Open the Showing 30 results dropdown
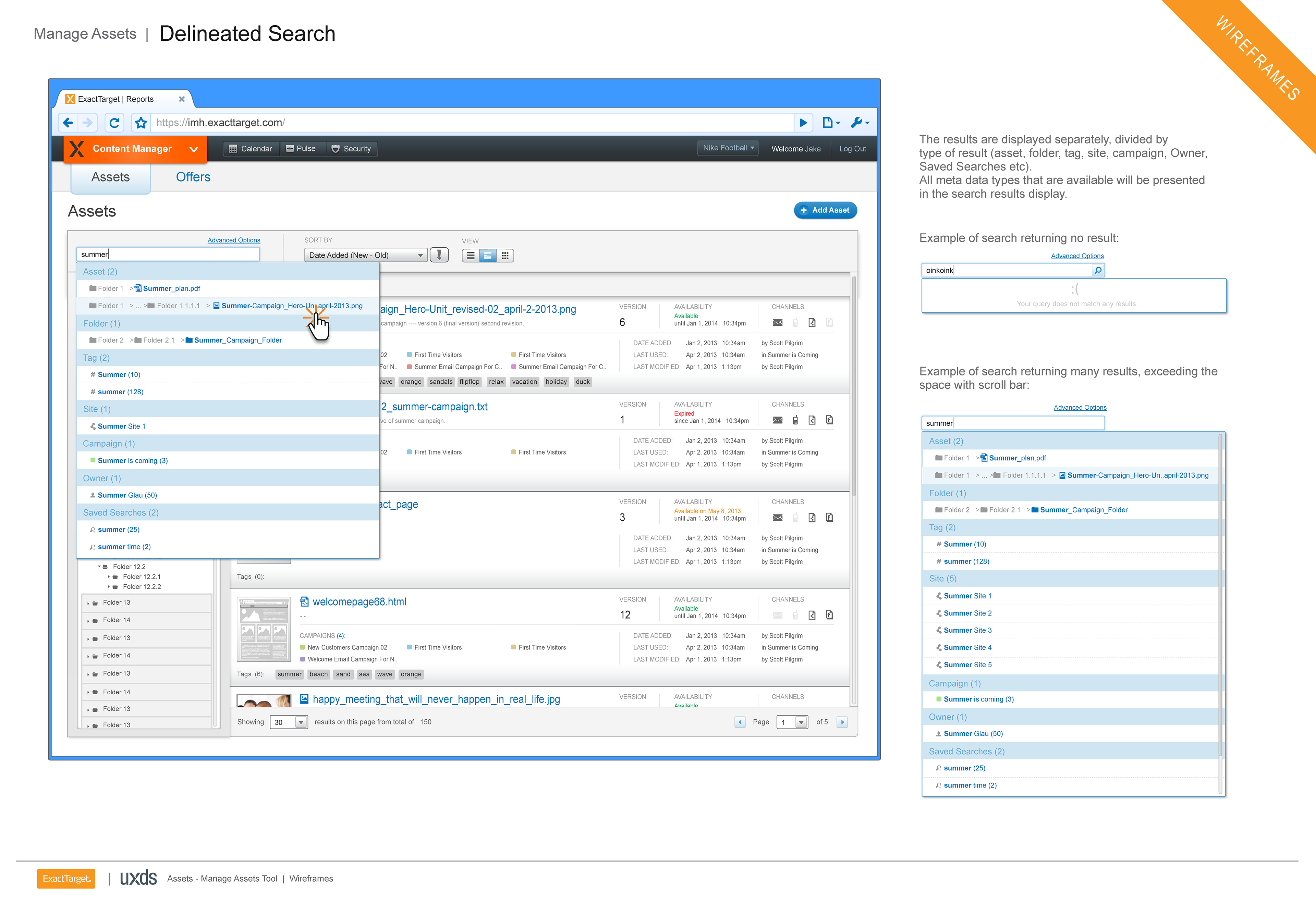The width and height of the screenshot is (1316, 905). (289, 722)
